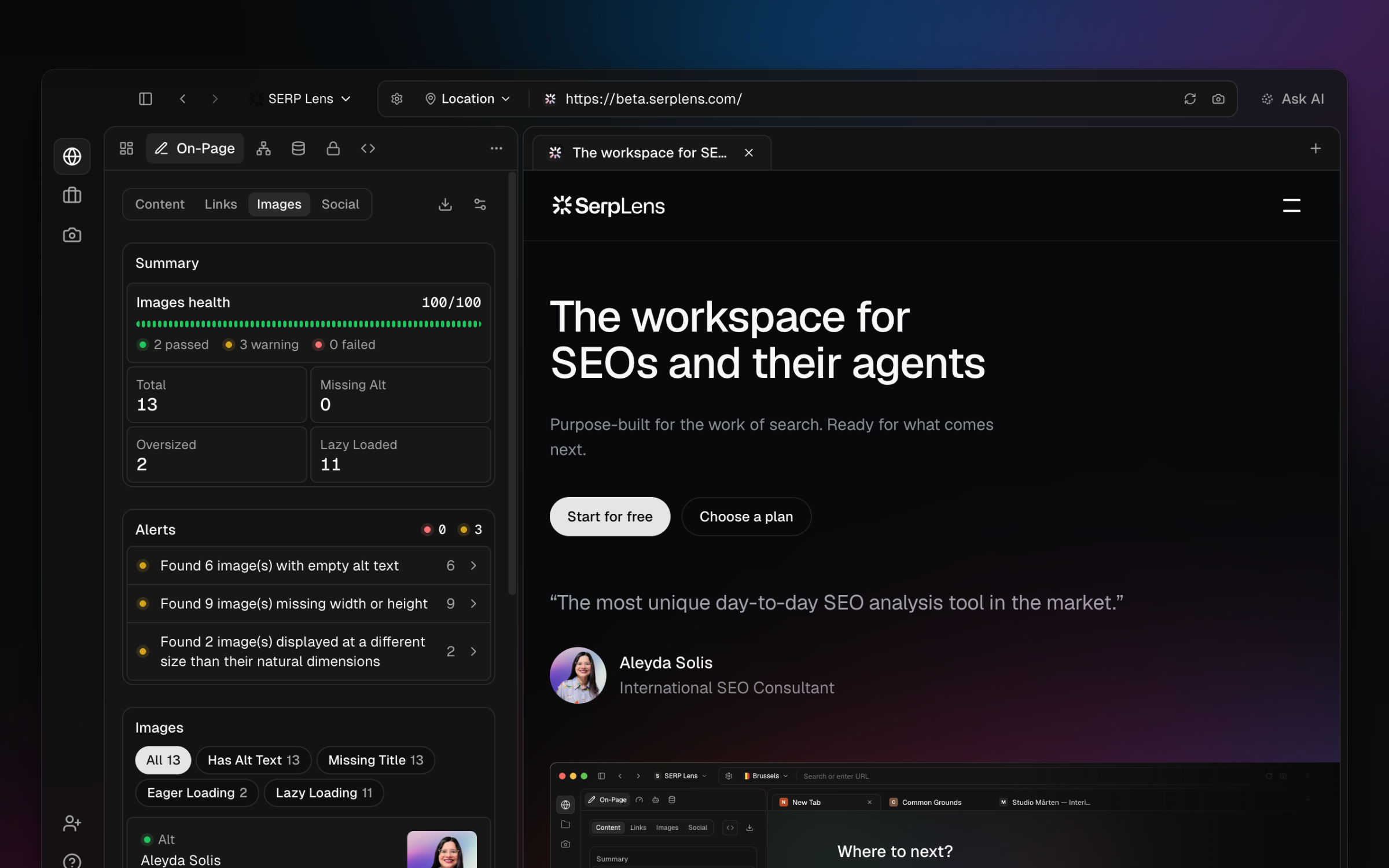Go forward with the right arrow
The width and height of the screenshot is (1389, 868).
tap(215, 99)
